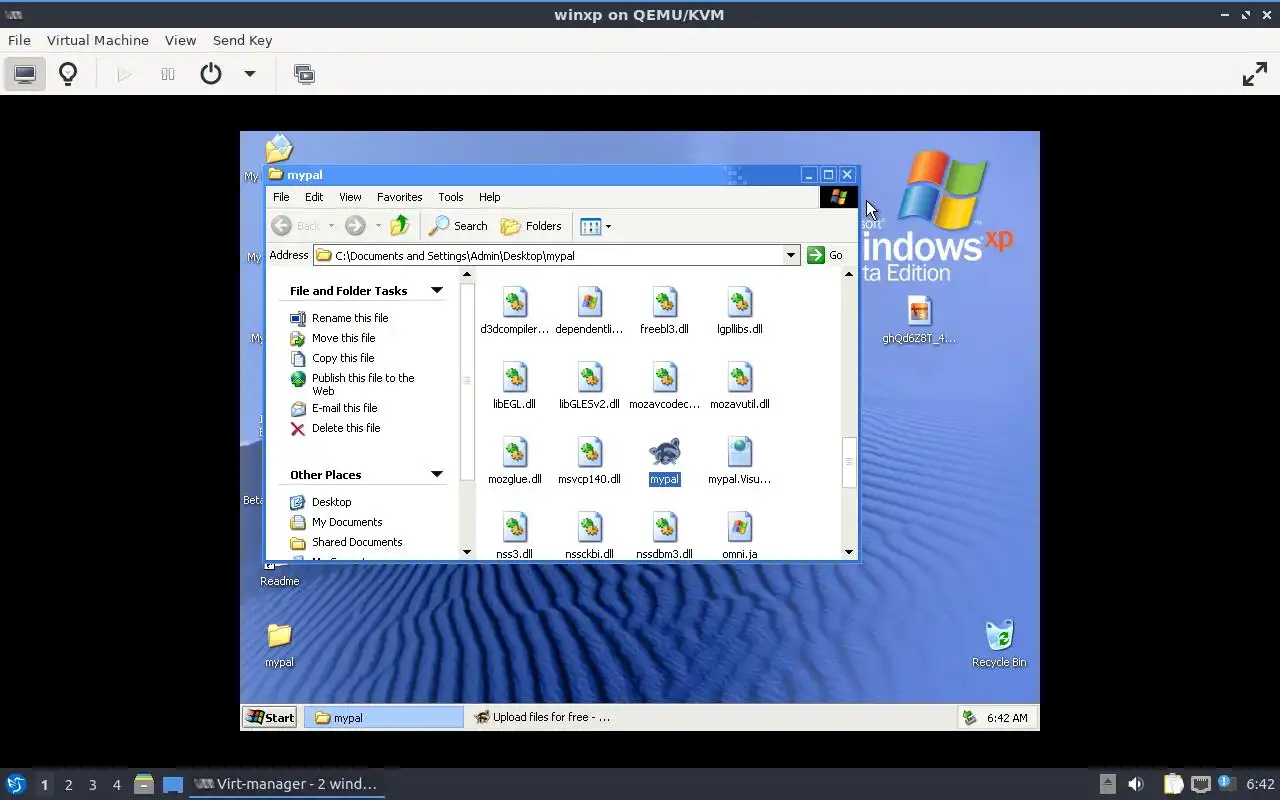The width and height of the screenshot is (1280, 800).
Task: Click the Go button beside address bar
Action: (x=826, y=255)
